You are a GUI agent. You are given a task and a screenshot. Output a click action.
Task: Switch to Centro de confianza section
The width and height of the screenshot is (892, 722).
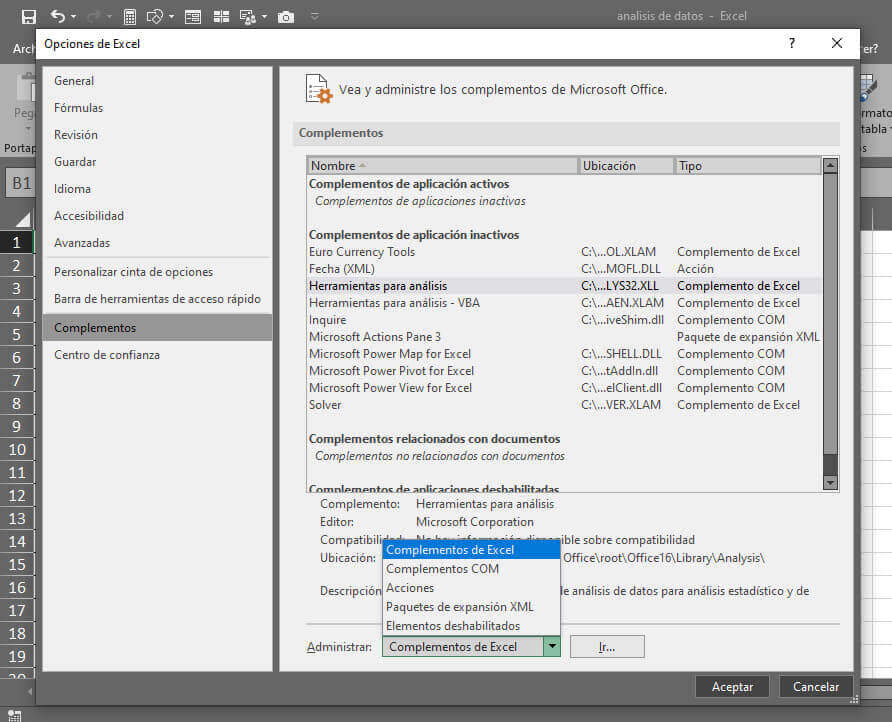107,355
